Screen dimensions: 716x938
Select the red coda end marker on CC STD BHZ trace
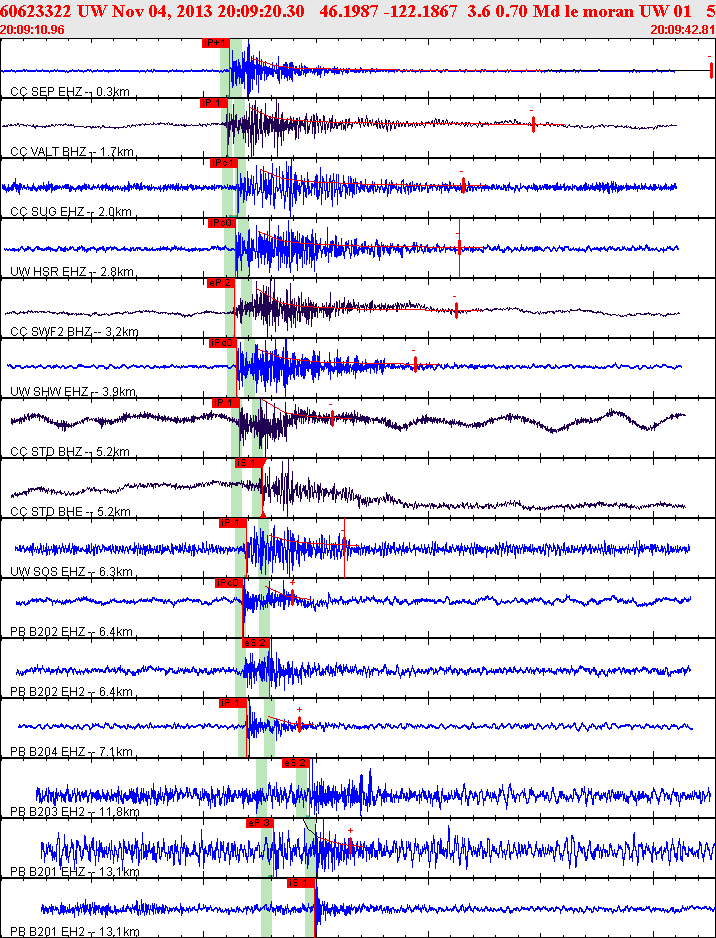tap(331, 418)
